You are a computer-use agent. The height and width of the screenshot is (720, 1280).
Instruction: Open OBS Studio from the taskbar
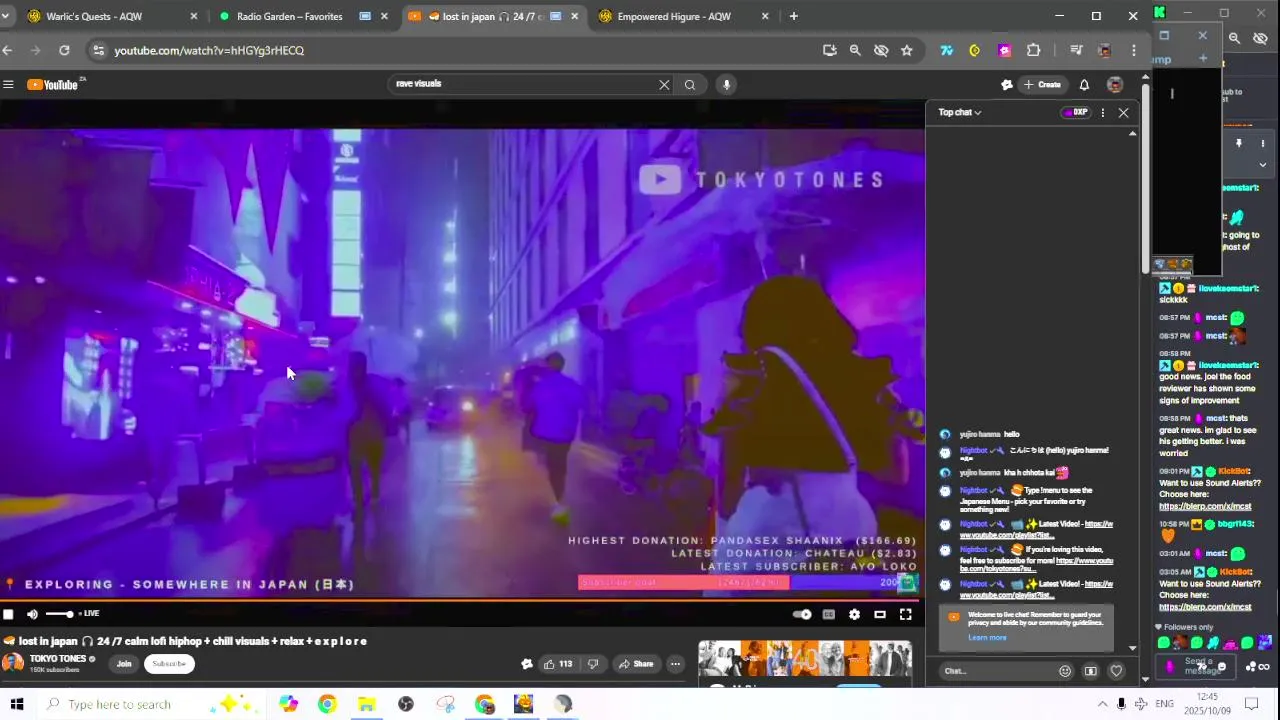point(406,704)
